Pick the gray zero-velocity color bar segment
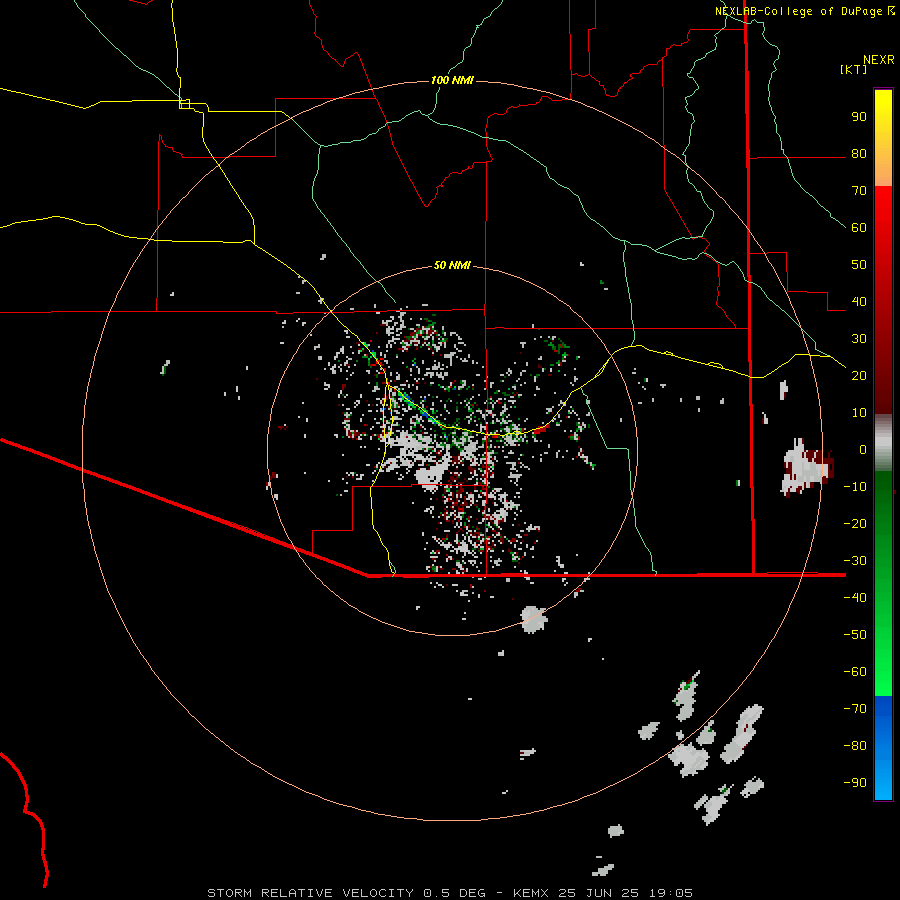Image resolution: width=900 pixels, height=900 pixels. (883, 443)
